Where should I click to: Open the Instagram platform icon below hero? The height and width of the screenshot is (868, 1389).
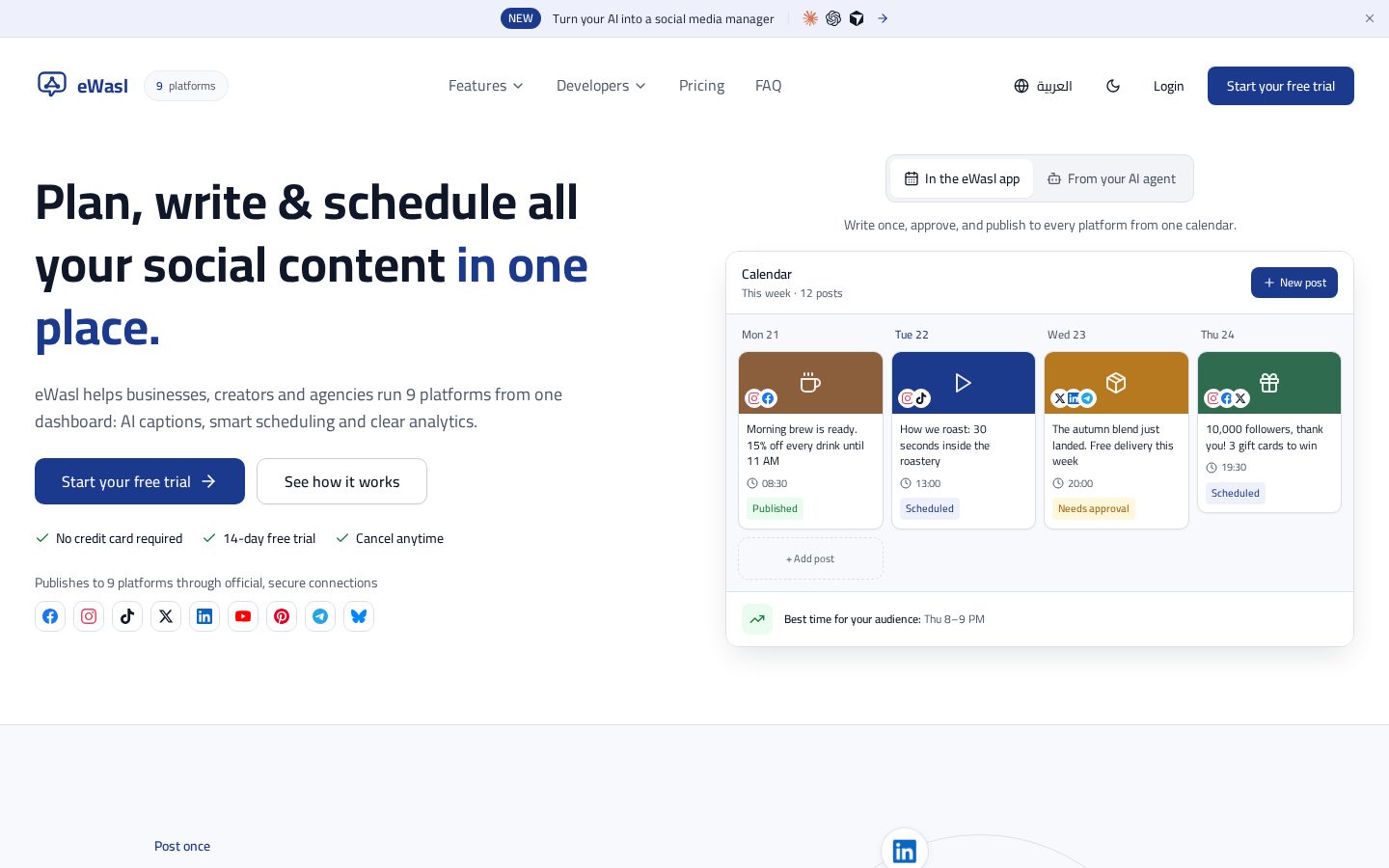click(x=89, y=616)
